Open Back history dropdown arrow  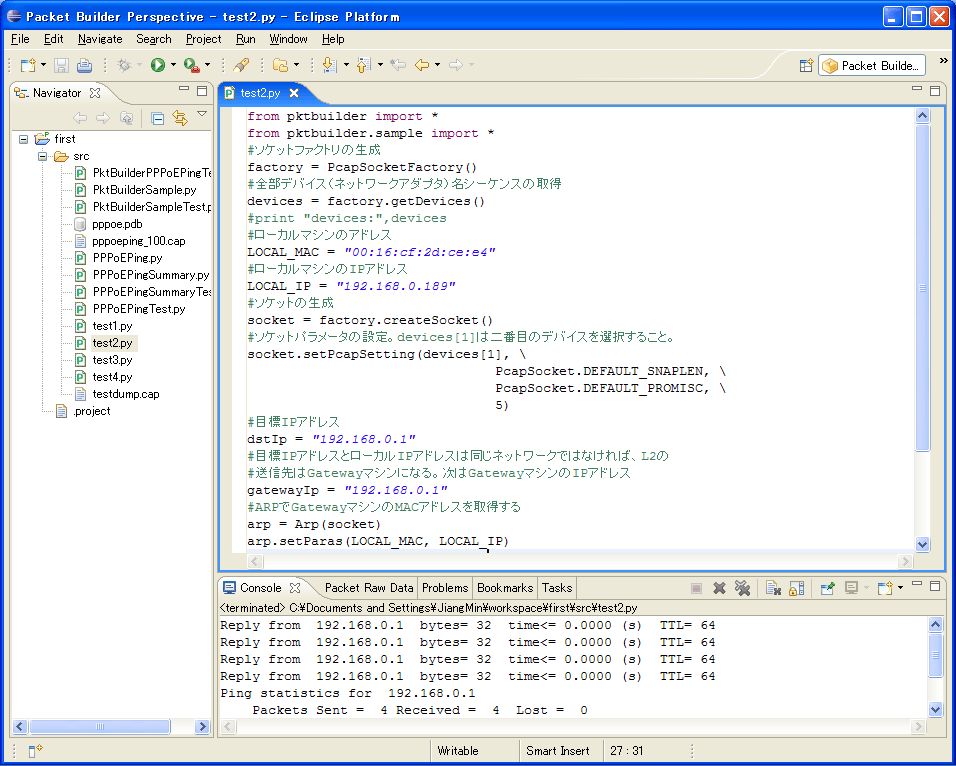point(437,65)
